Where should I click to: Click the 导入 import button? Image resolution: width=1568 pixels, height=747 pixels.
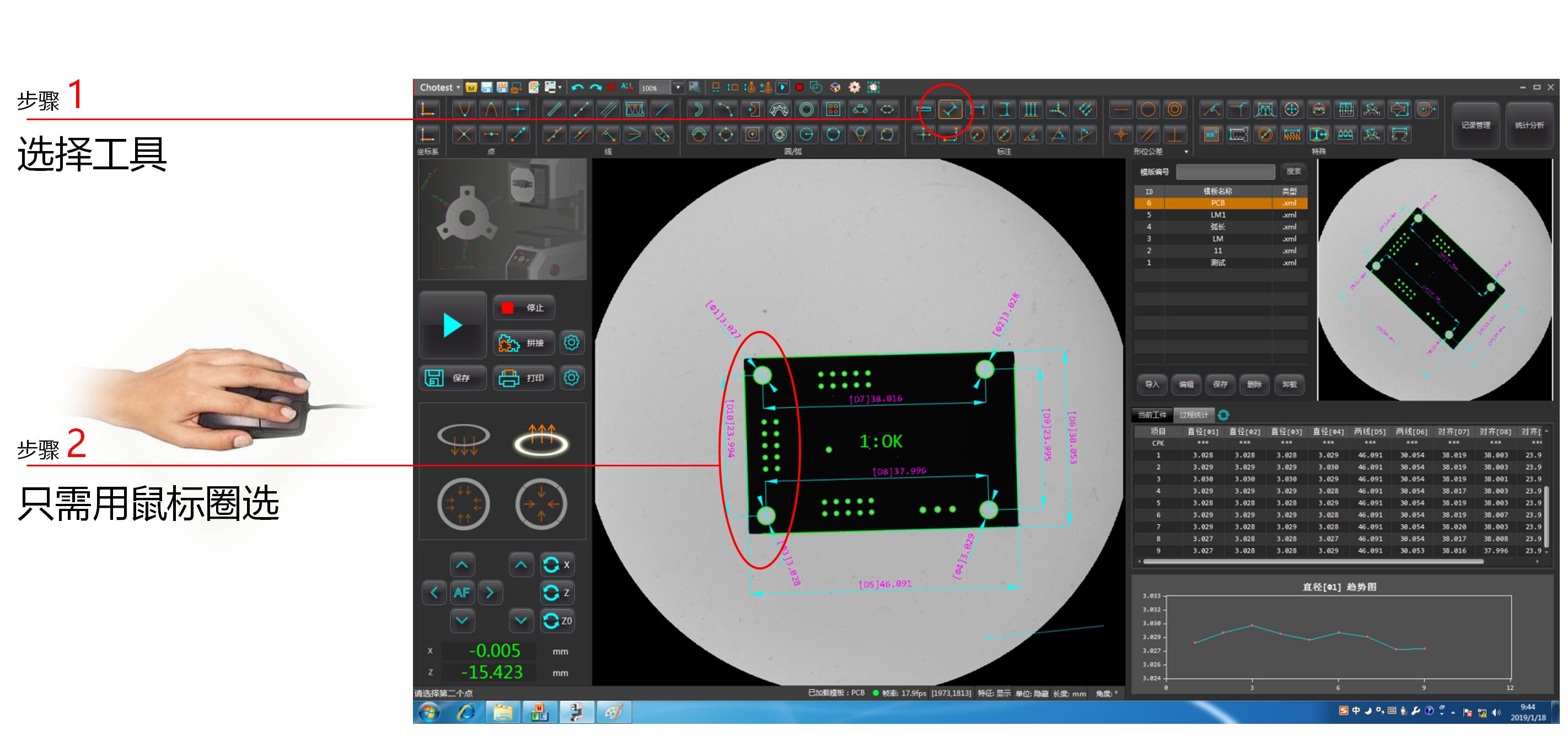(x=1152, y=385)
